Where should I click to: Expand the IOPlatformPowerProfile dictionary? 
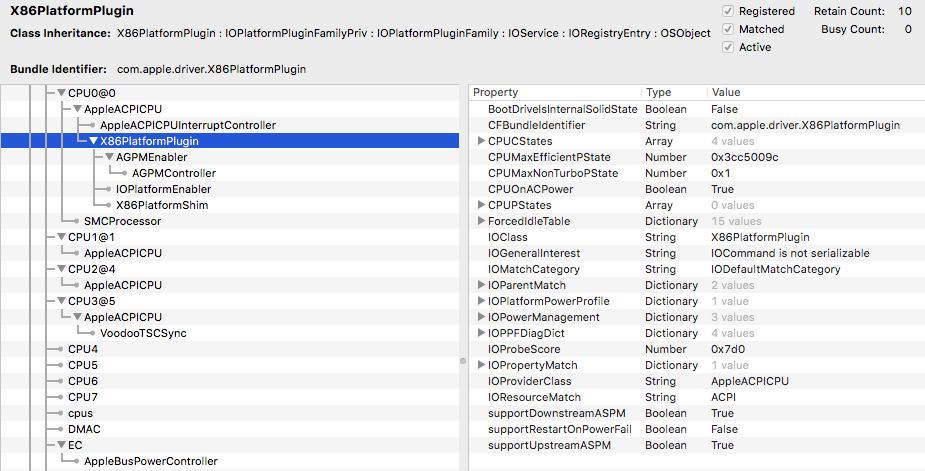click(x=481, y=301)
